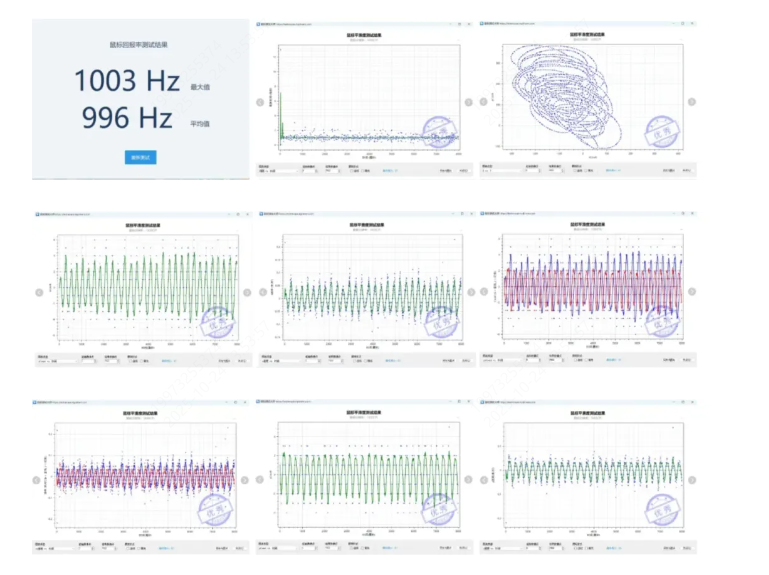This screenshot has height=575, width=769.
Task: Click start-value input field under middle-left chart
Action: coord(90,362)
